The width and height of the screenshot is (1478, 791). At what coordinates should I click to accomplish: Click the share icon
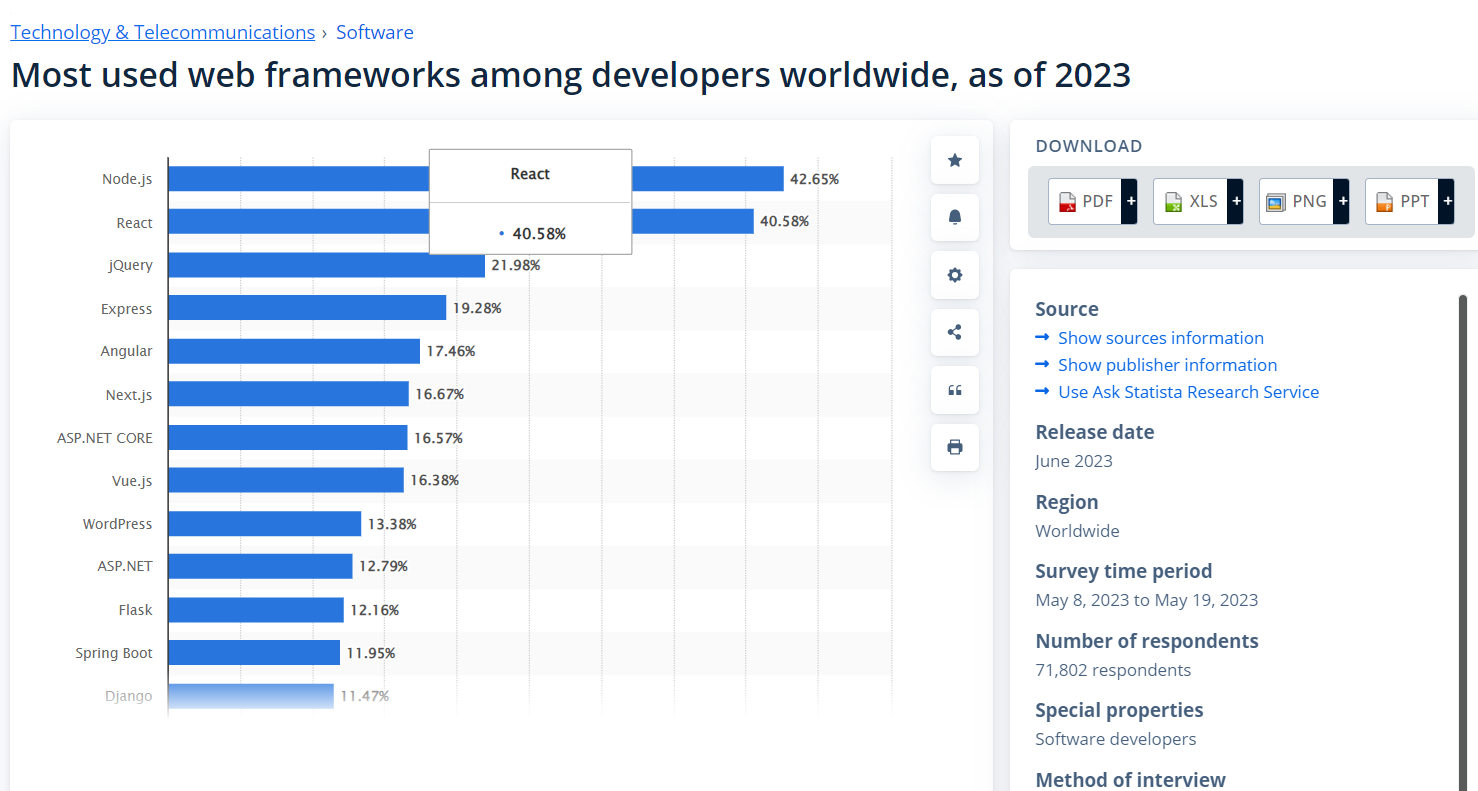click(954, 332)
